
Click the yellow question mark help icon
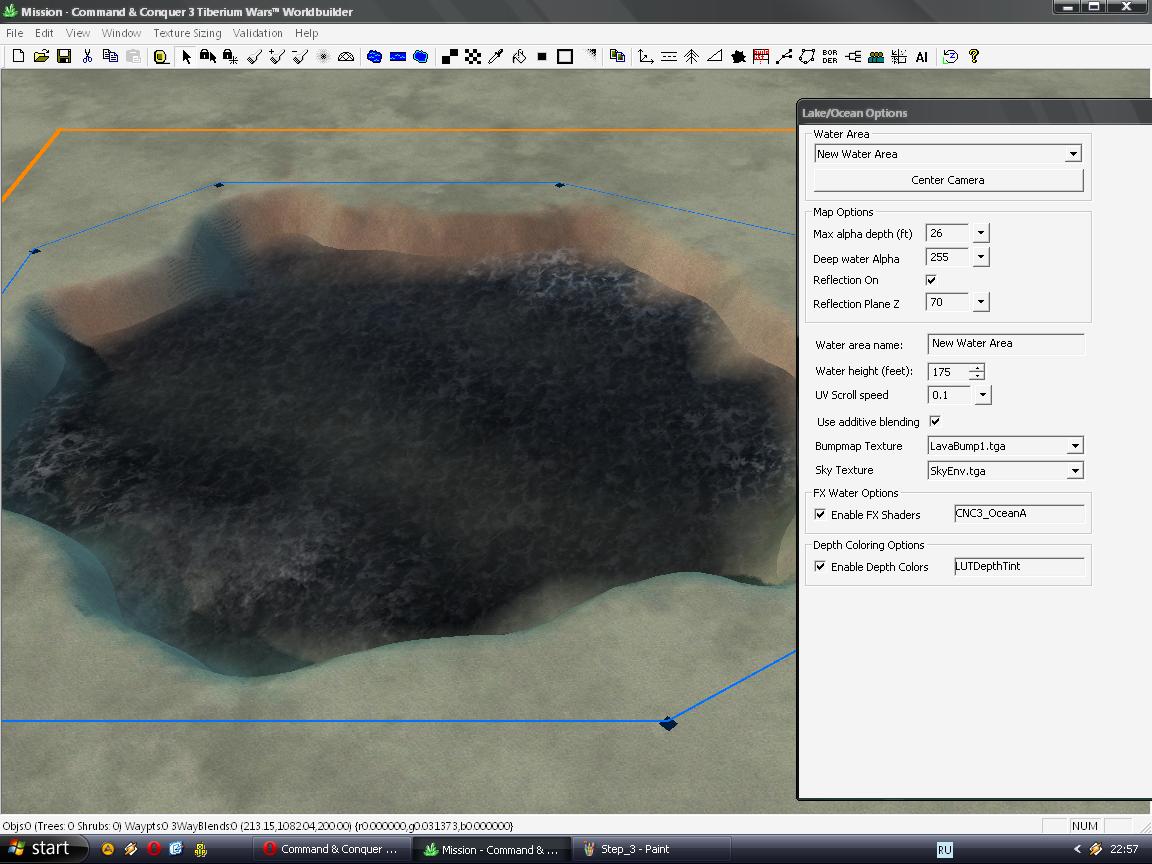pos(974,57)
